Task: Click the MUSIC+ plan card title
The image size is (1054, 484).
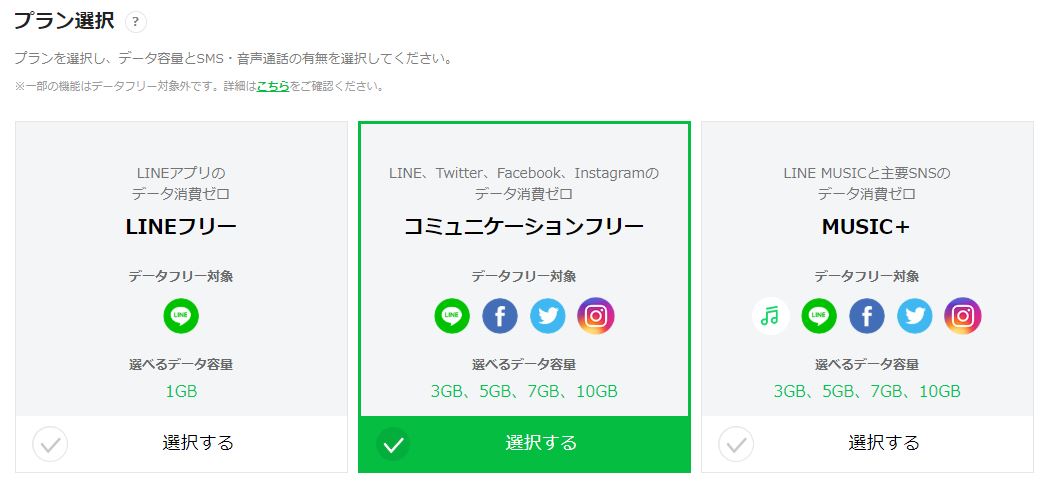Action: click(x=866, y=227)
